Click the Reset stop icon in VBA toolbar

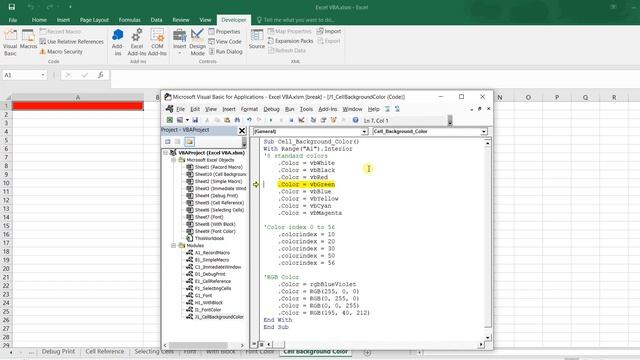[291, 120]
